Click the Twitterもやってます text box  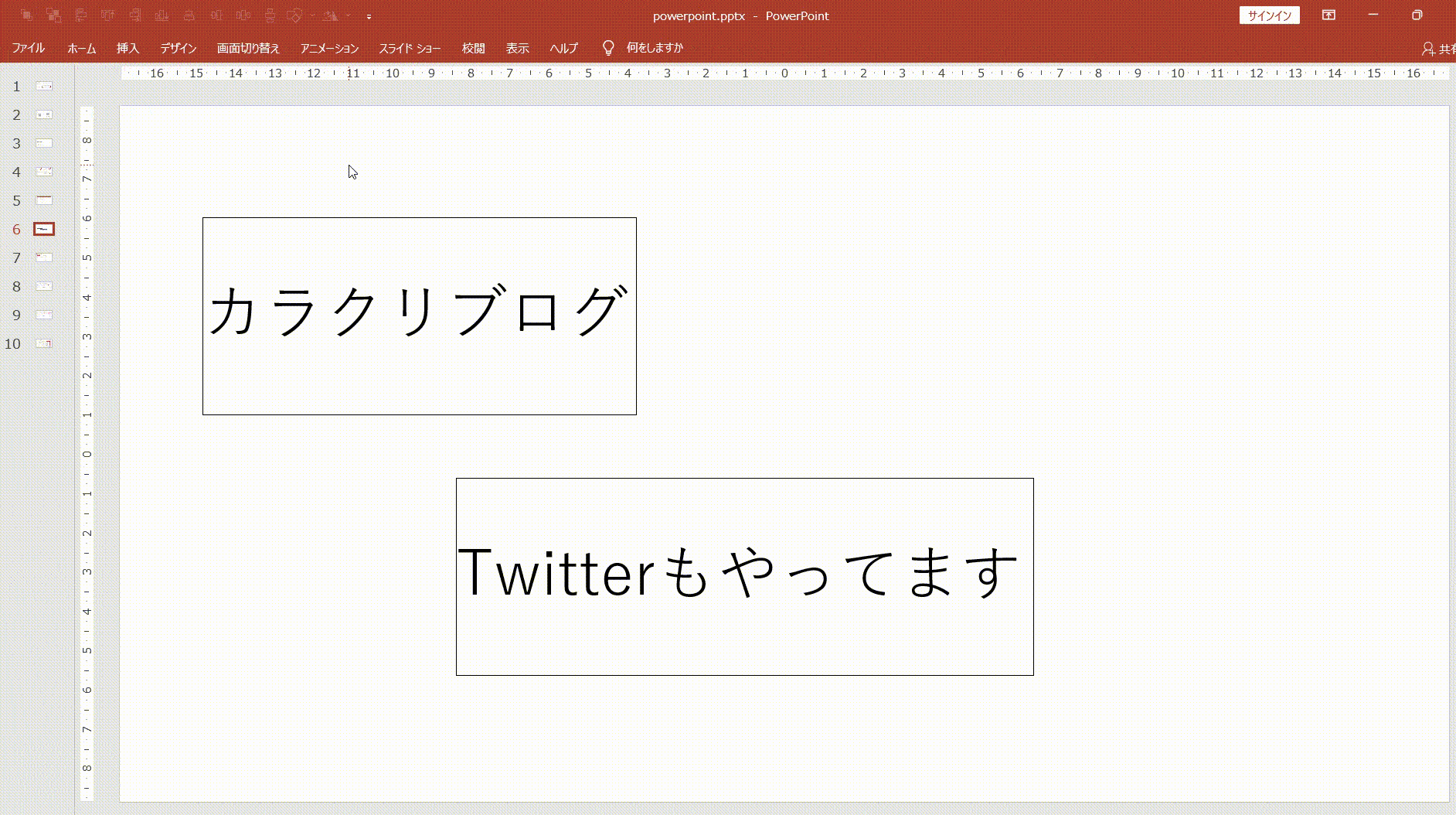click(745, 577)
